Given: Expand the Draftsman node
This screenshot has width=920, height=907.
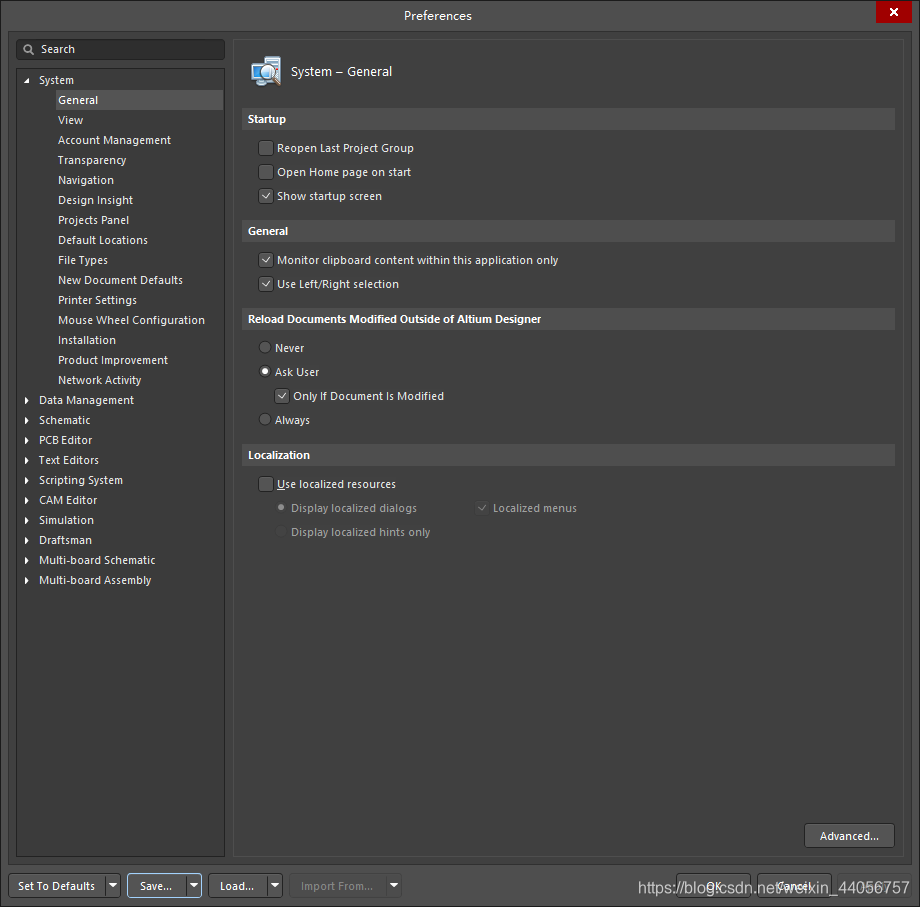Looking at the screenshot, I should 26,540.
